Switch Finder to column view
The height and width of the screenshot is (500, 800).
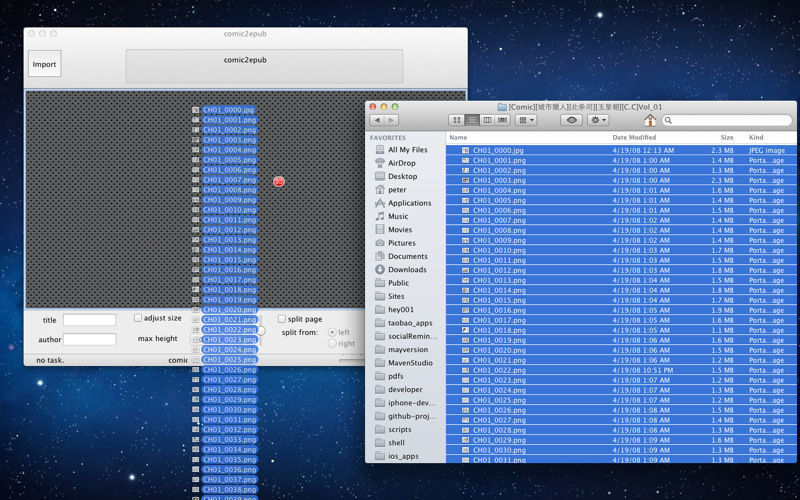pyautogui.click(x=487, y=120)
